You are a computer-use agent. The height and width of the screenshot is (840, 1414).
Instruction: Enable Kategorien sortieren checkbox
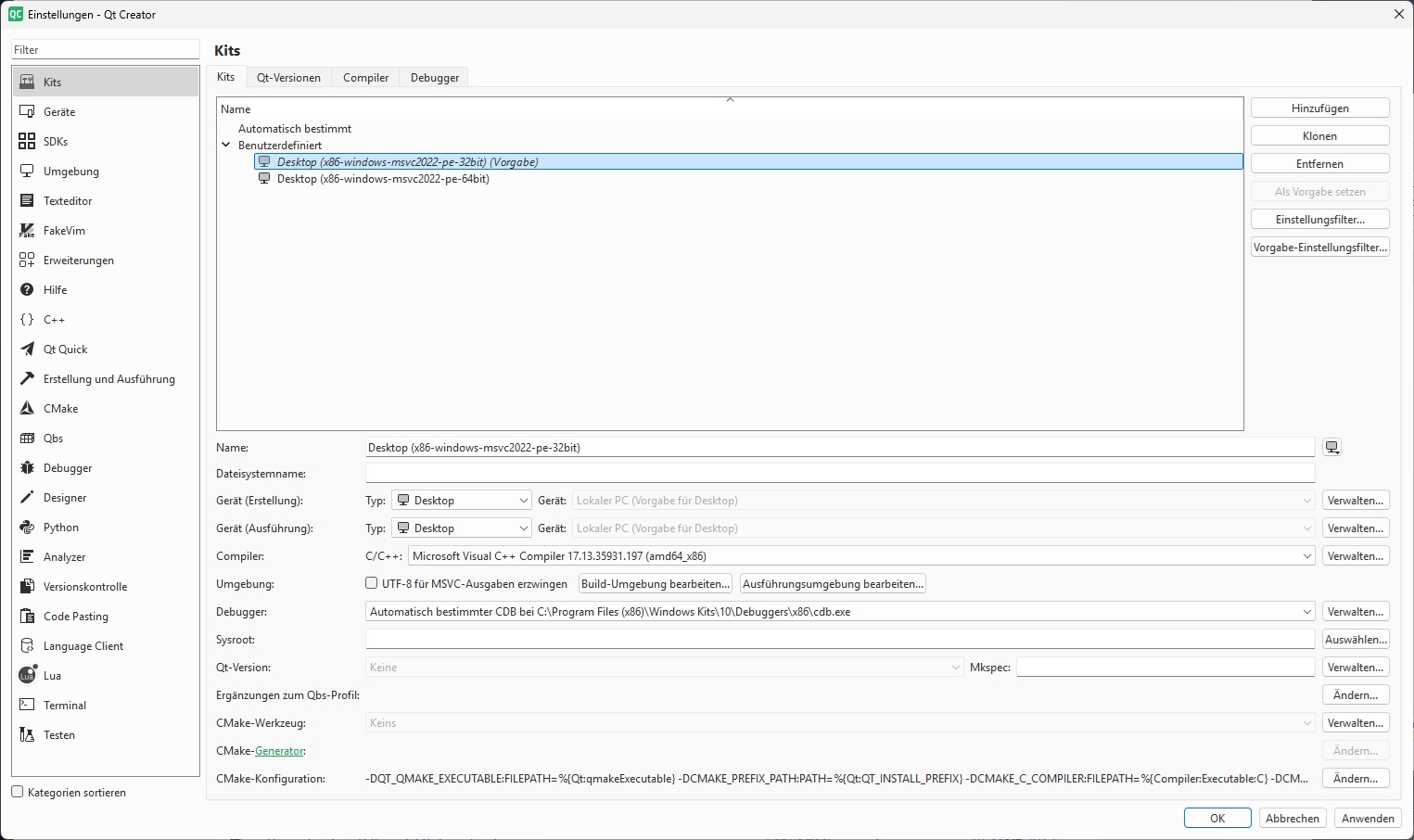coord(18,792)
